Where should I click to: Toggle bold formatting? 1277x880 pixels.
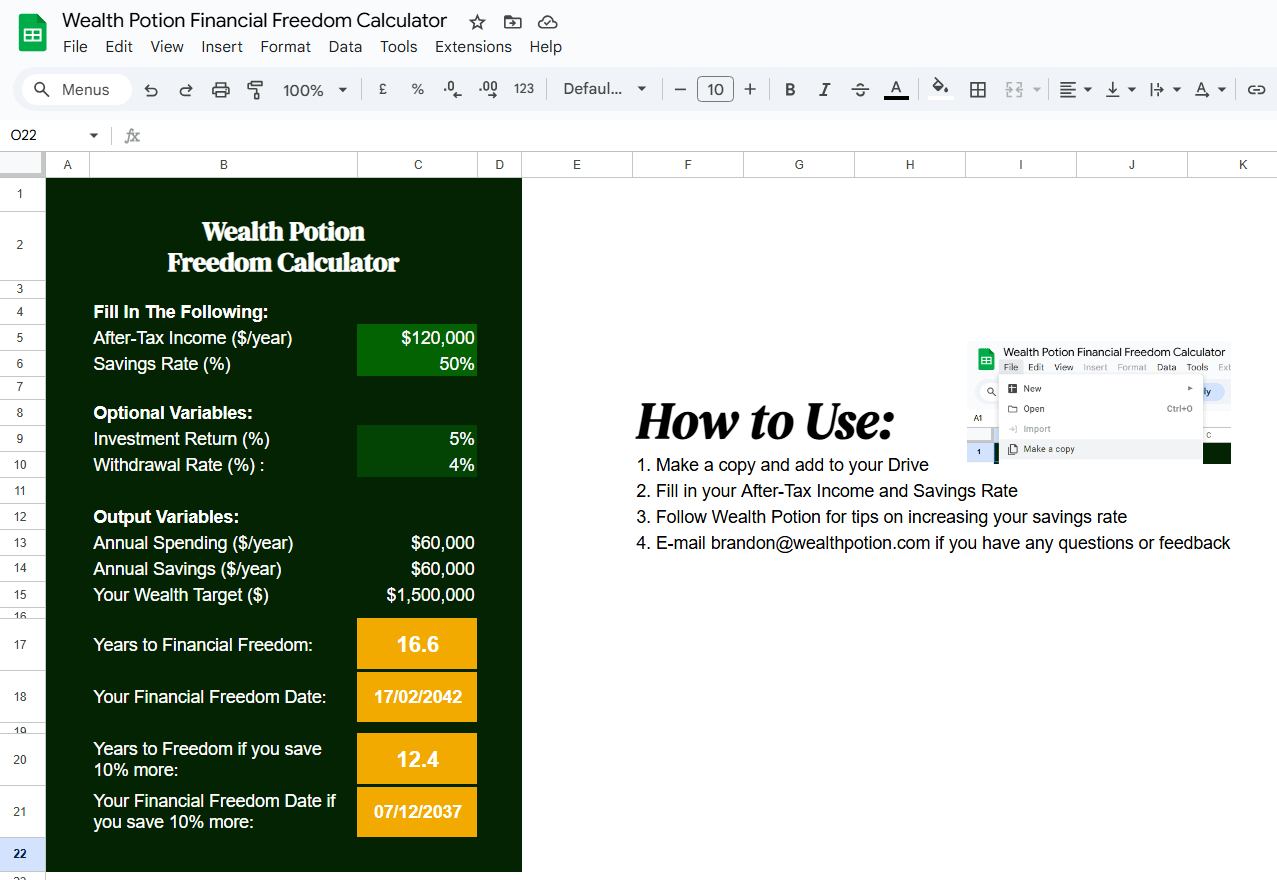790,90
